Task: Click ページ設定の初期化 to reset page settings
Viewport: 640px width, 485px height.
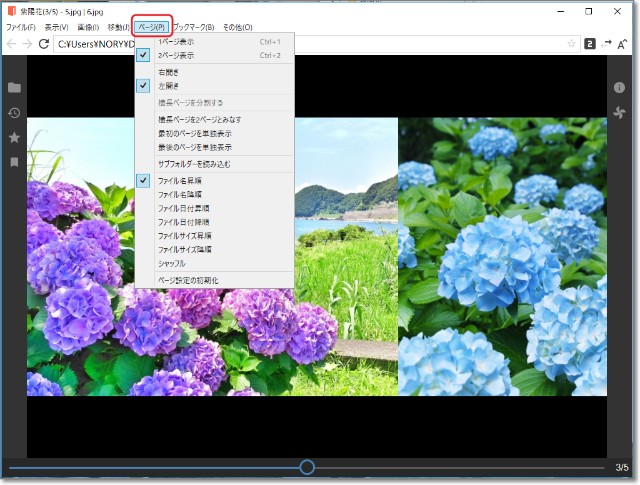Action: click(x=188, y=280)
